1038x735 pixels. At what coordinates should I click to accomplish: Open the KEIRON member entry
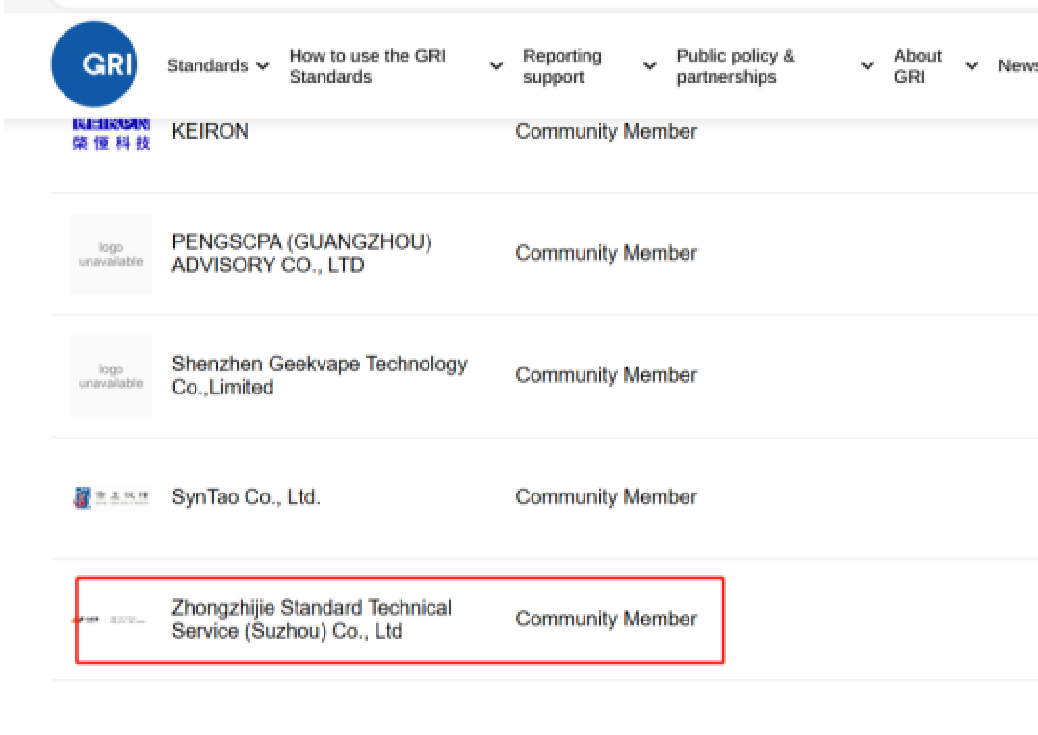pos(210,132)
